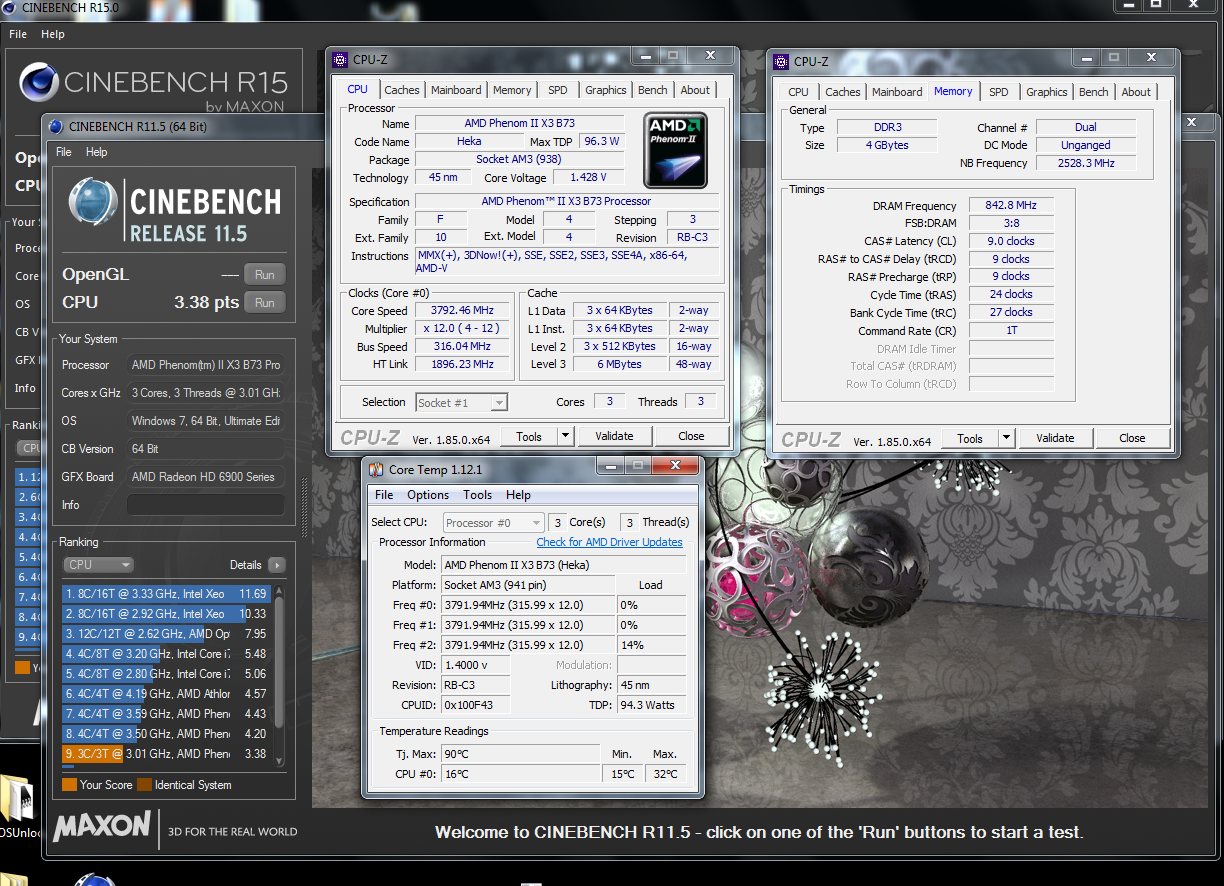Screen dimensions: 1224x886
Task: Select ranking row 12C/12T @ 2.62 GHz
Action: [x=166, y=634]
